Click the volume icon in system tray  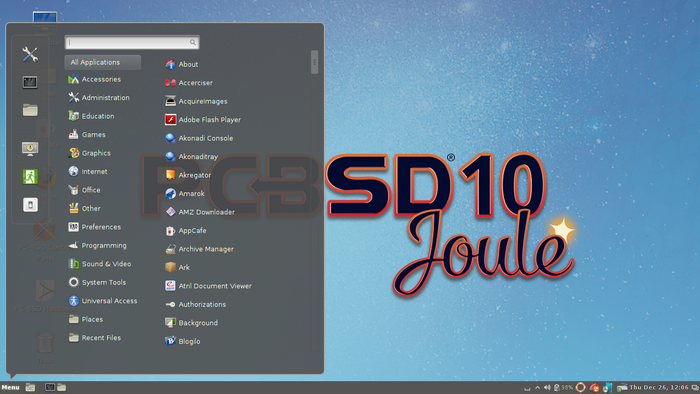(x=547, y=387)
